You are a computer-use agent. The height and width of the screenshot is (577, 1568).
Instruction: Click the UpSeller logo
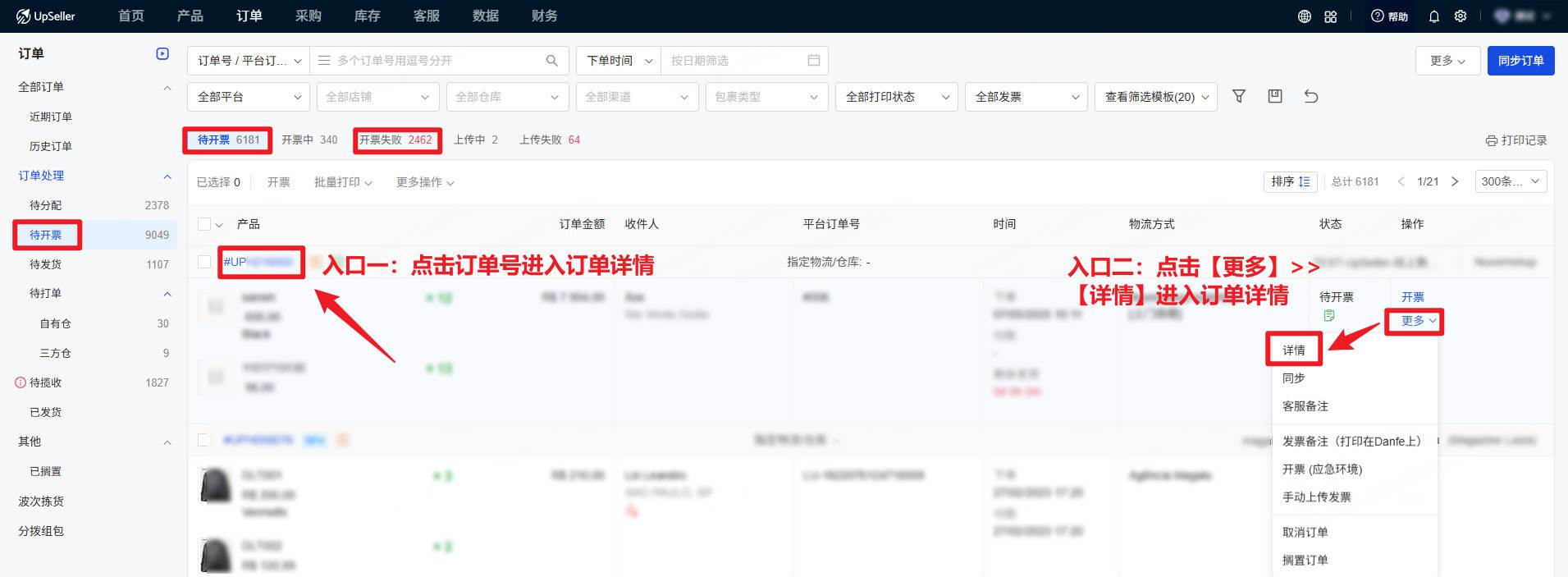click(x=46, y=16)
